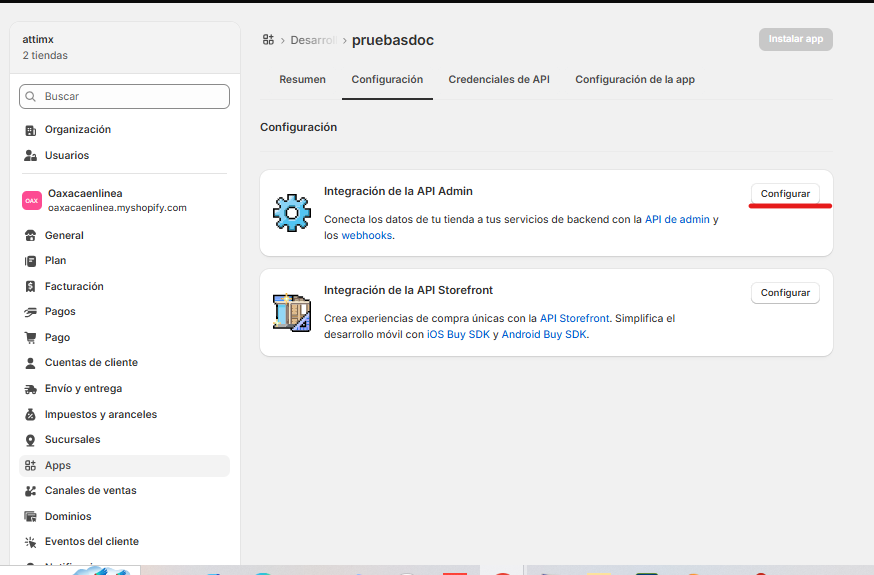This screenshot has height=575, width=874.
Task: Click the Instalar app button
Action: 795,39
